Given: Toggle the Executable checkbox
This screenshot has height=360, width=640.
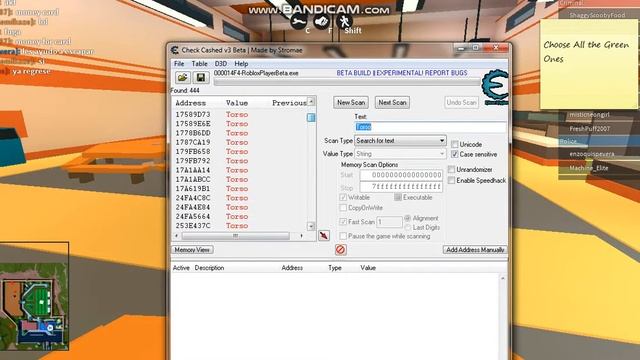Looking at the screenshot, I should click(398, 198).
